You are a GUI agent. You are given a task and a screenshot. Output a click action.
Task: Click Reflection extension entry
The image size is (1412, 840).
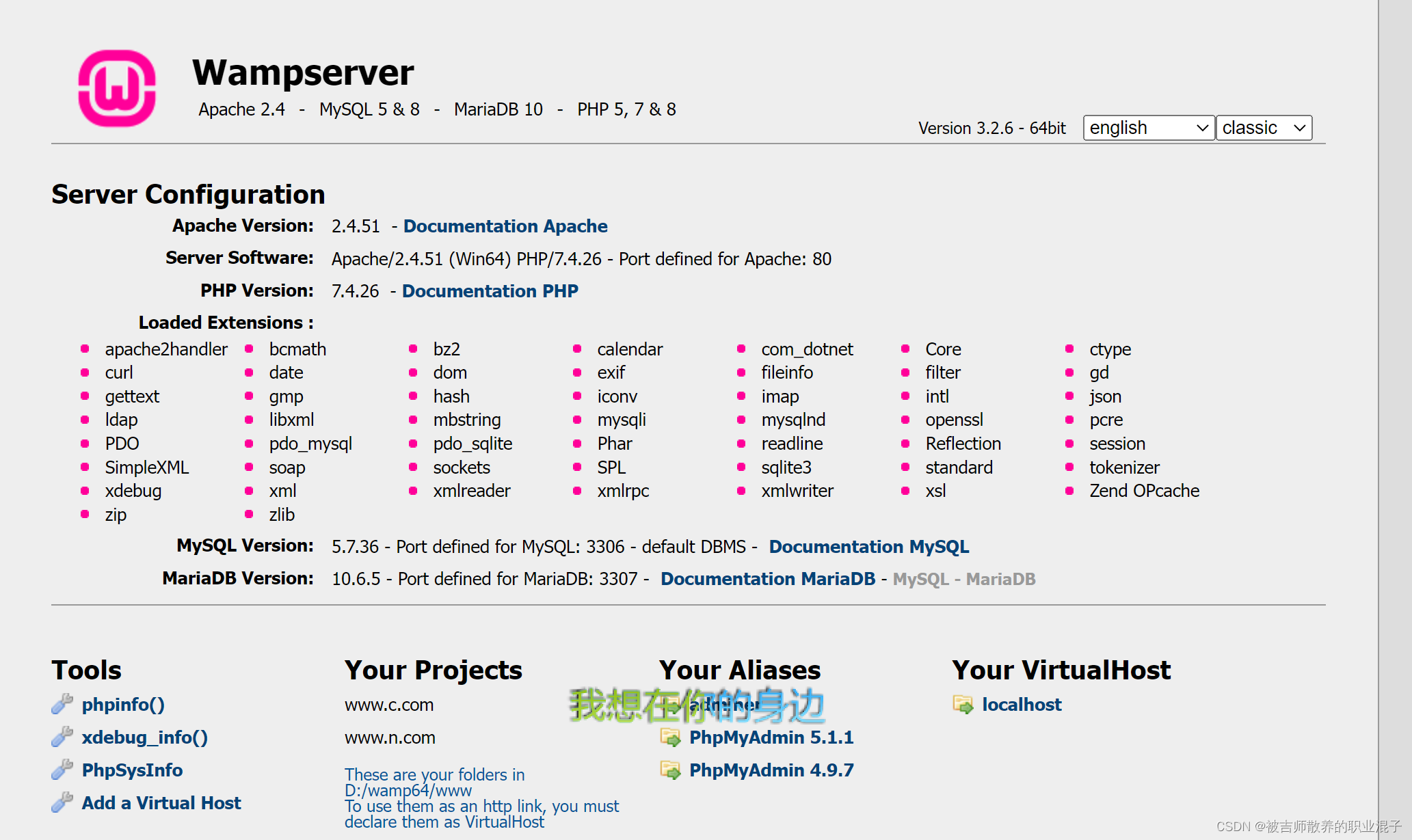tap(963, 444)
